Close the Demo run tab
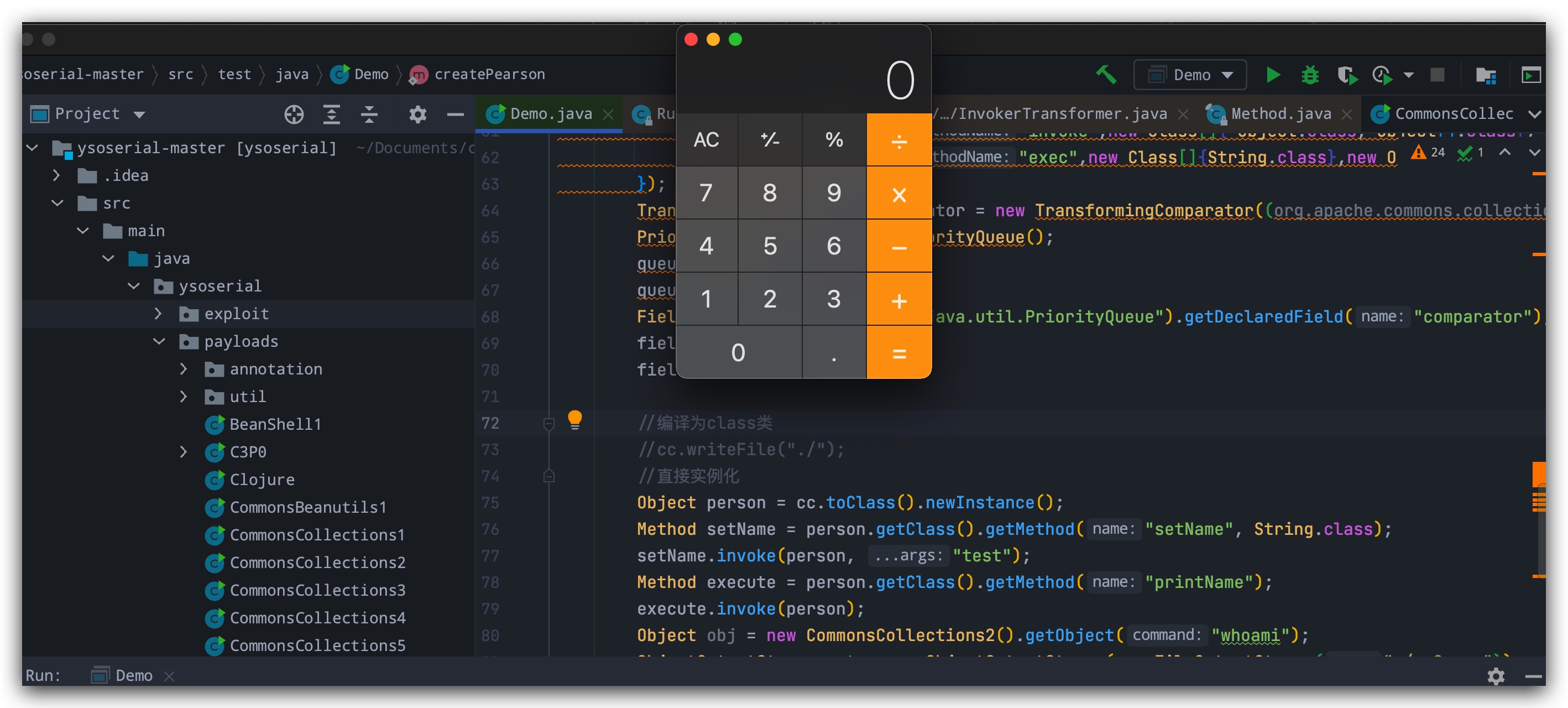The image size is (1568, 708). pyautogui.click(x=170, y=676)
